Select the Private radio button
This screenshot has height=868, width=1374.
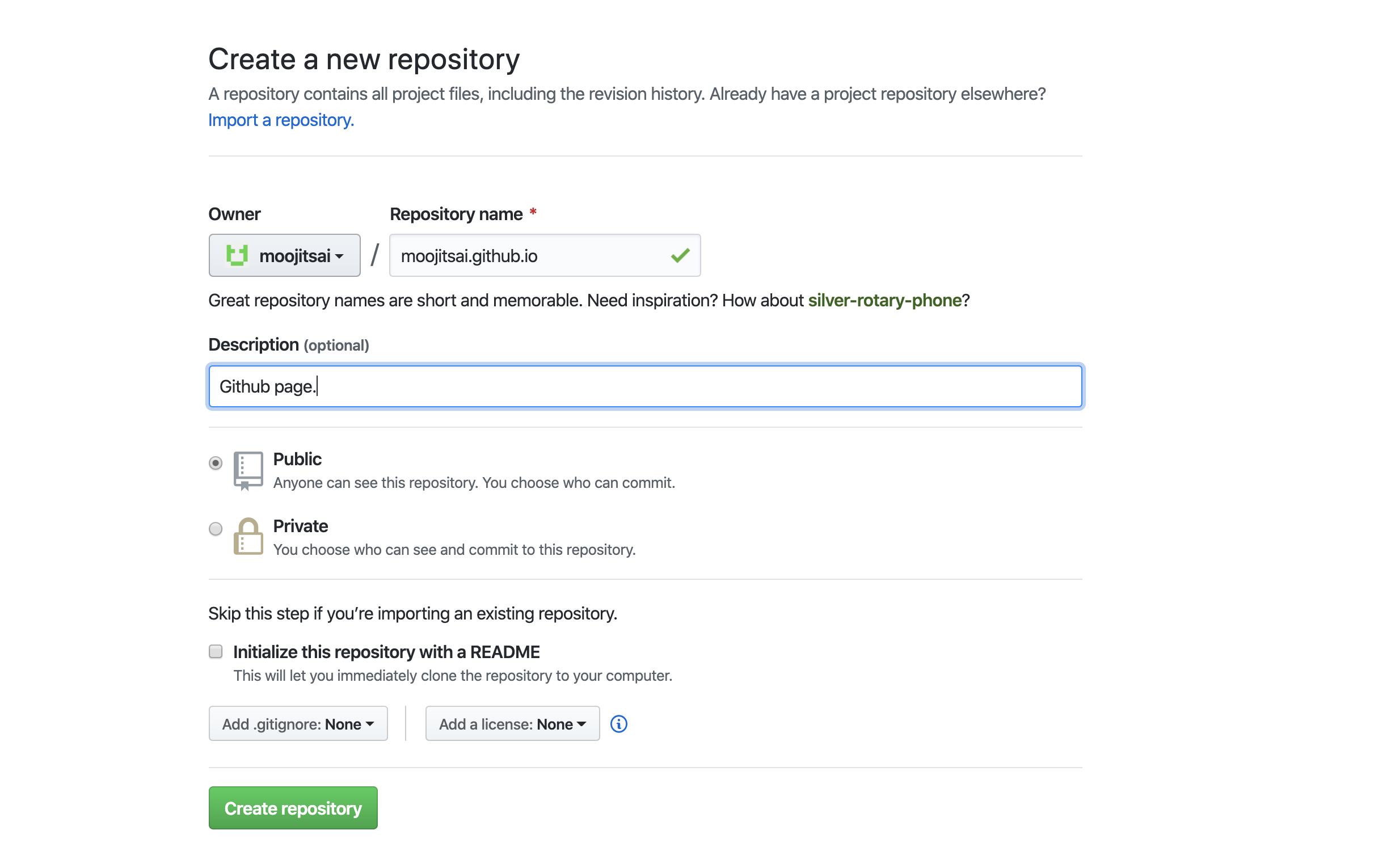pos(215,528)
